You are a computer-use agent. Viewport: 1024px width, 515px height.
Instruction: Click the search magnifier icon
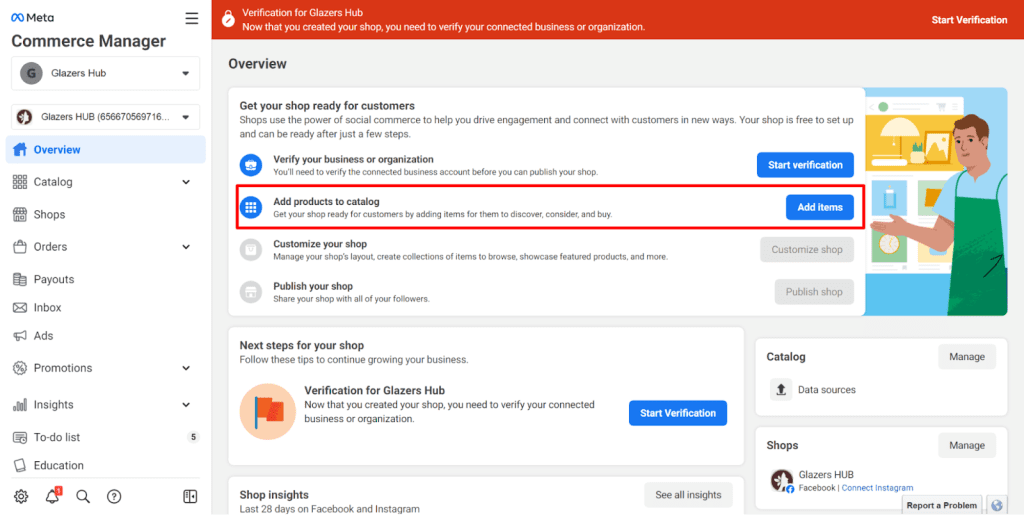tap(83, 497)
